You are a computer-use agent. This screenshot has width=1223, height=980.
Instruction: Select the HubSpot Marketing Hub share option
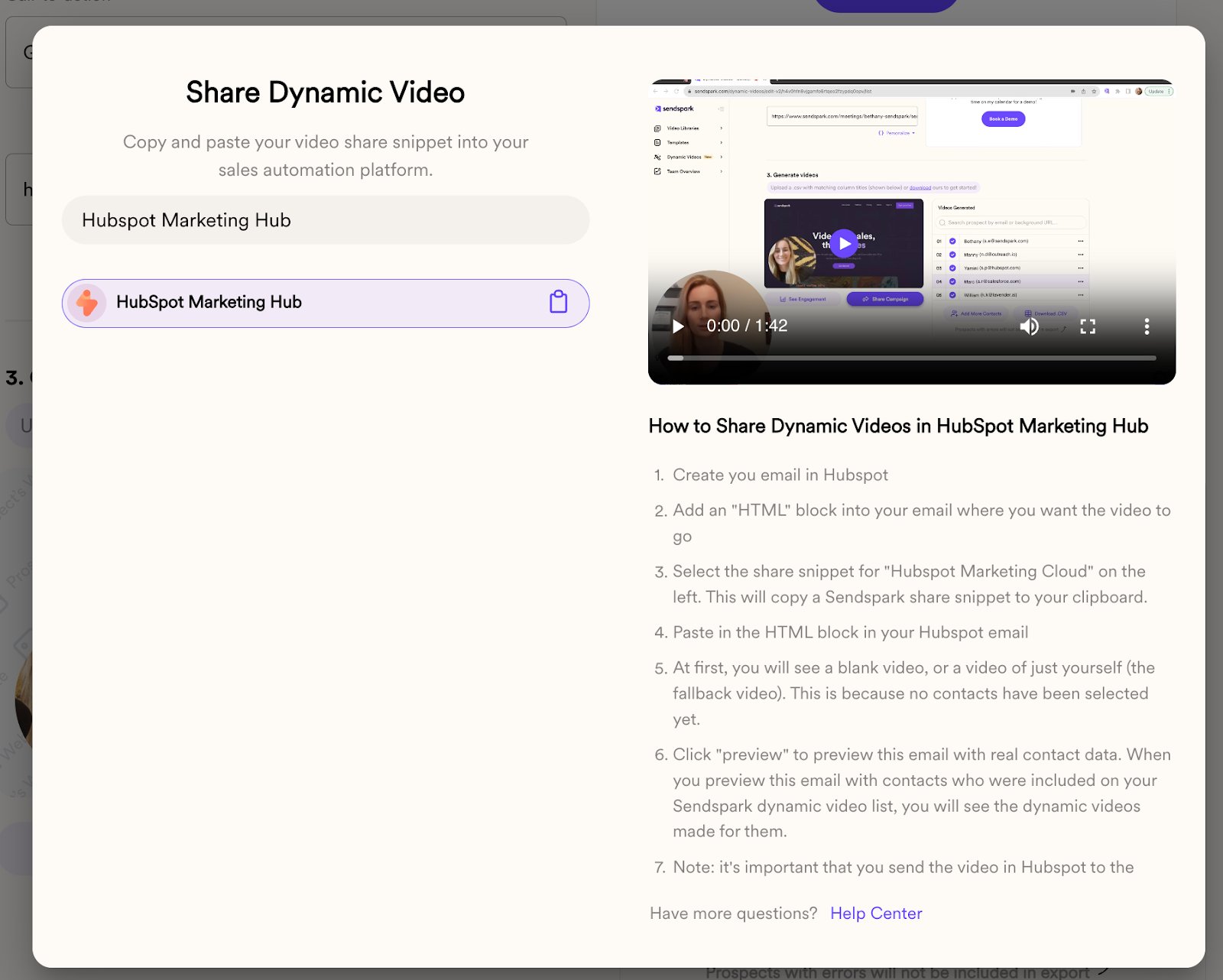pyautogui.click(x=326, y=303)
